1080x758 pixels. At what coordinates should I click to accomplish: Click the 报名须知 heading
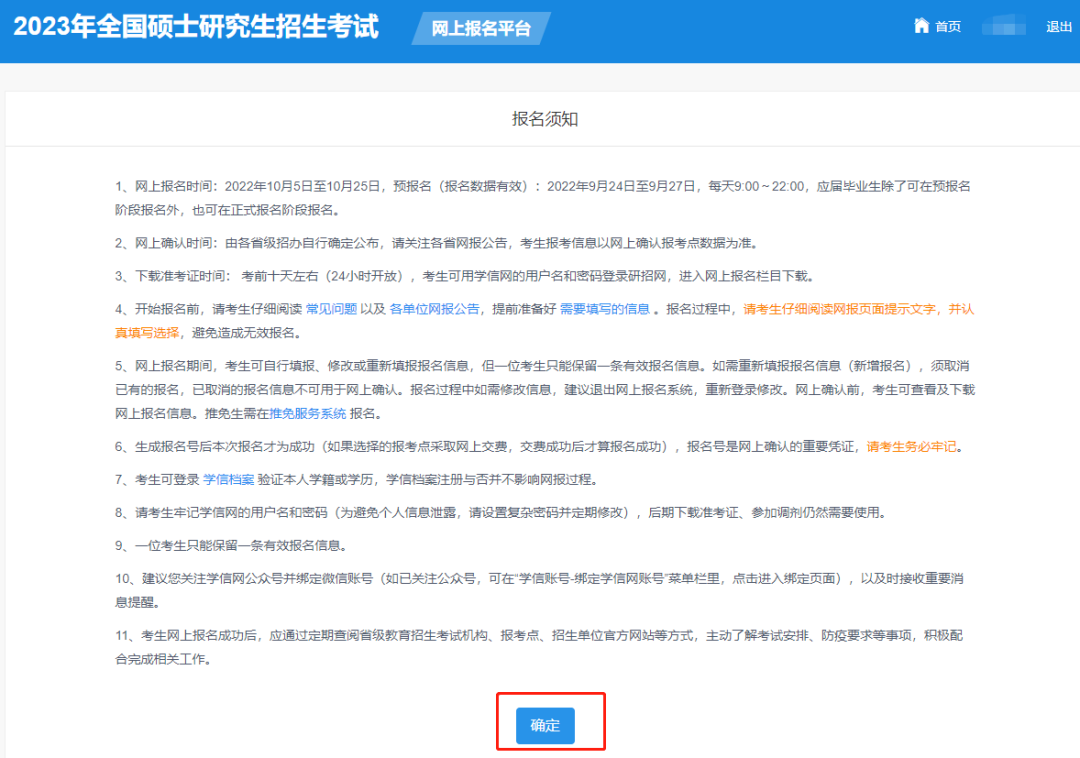tap(545, 118)
